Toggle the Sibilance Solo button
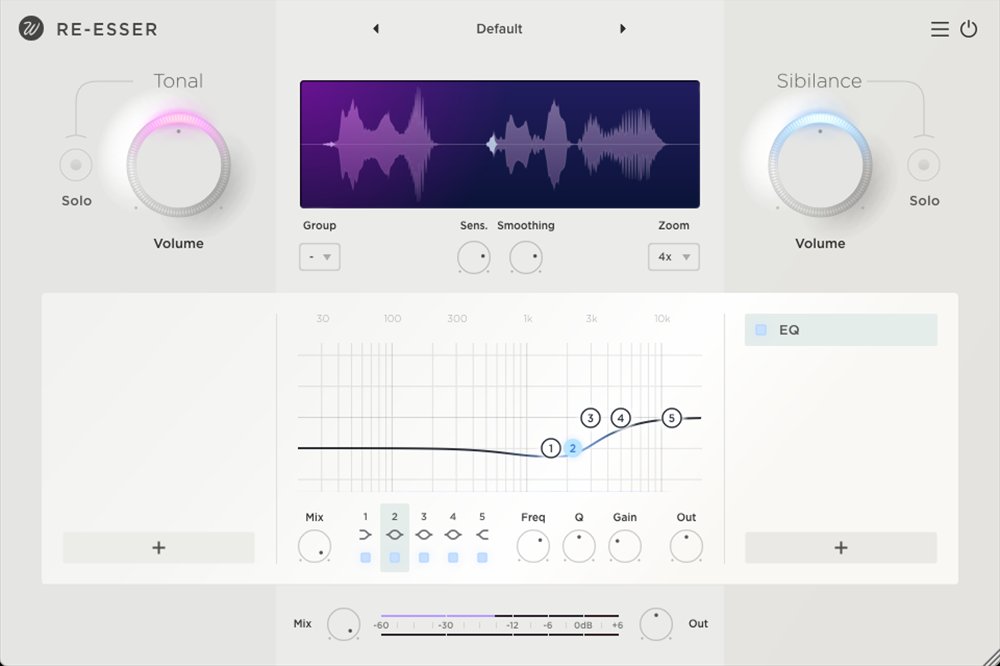 [x=923, y=165]
